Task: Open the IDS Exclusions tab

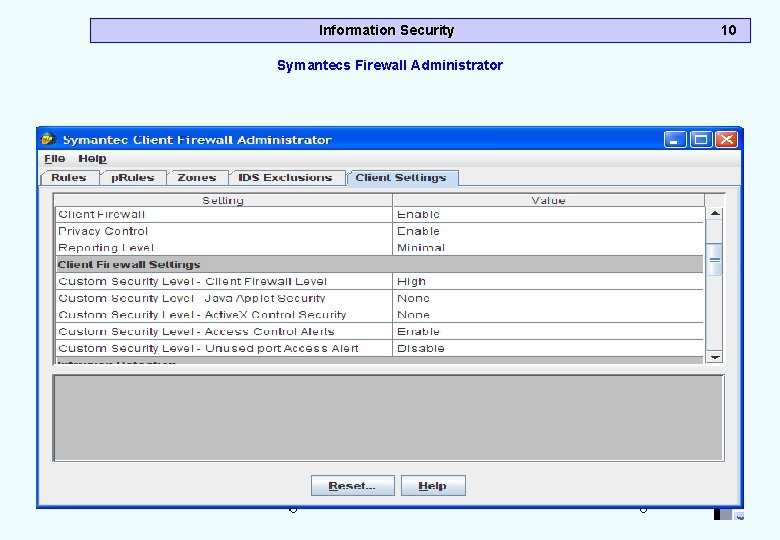Action: click(x=285, y=178)
